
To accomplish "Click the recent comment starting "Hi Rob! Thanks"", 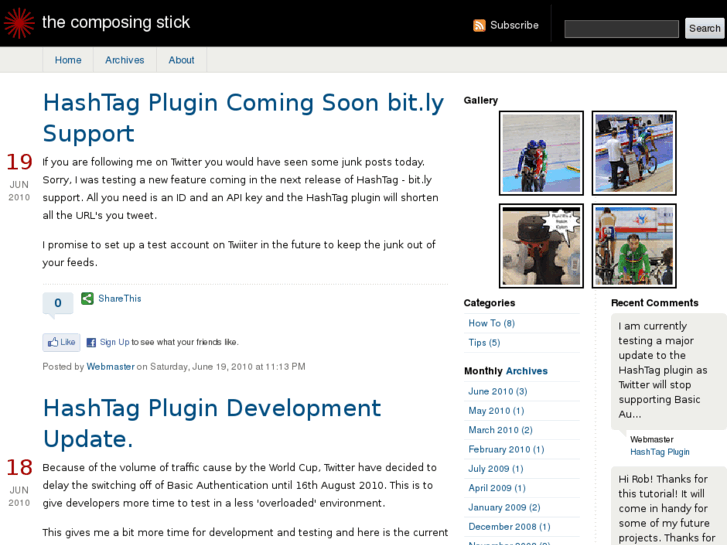I will click(x=668, y=508).
